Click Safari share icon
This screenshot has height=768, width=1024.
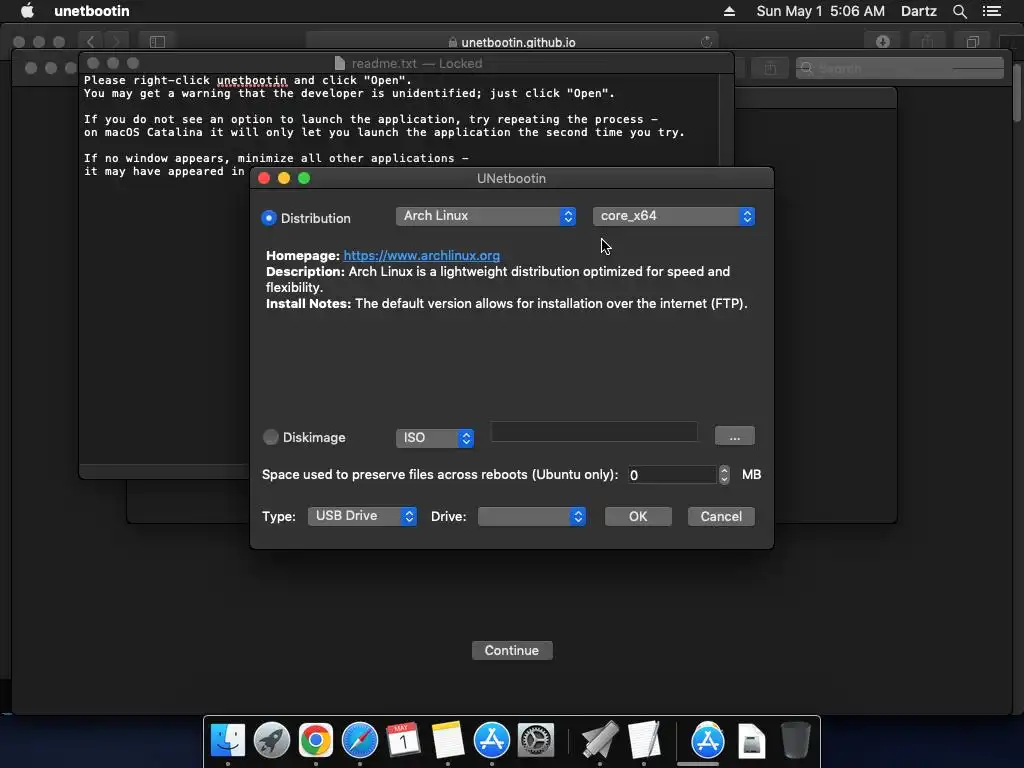927,42
